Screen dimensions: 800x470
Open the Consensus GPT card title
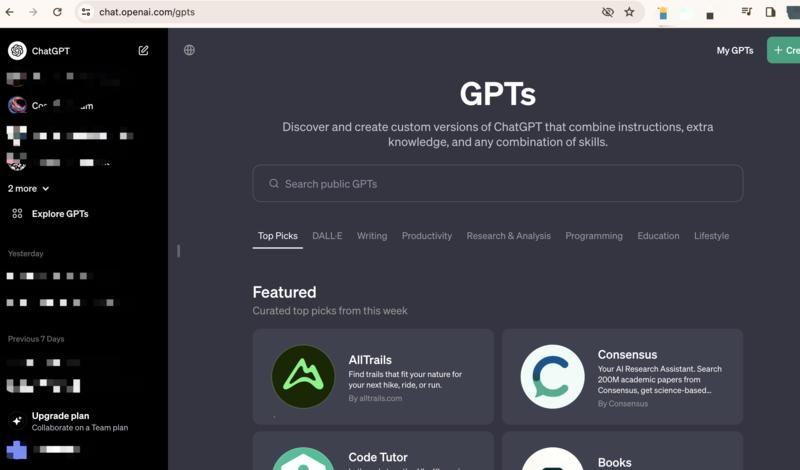click(628, 355)
